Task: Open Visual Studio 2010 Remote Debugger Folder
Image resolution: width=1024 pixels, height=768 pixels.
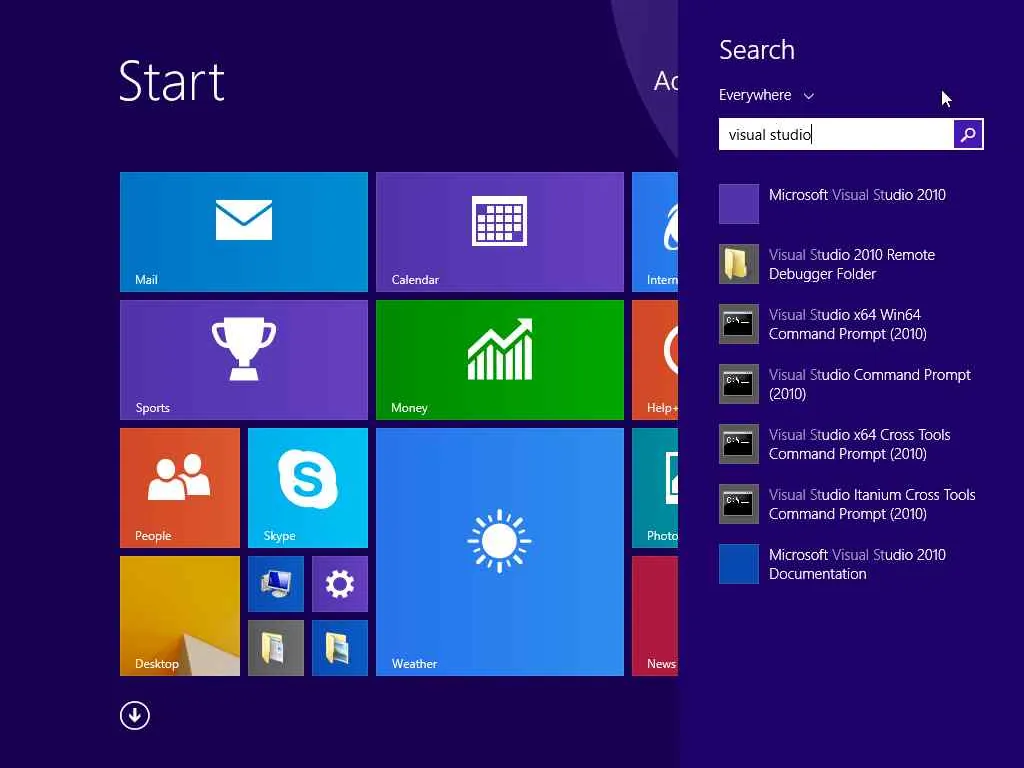Action: [851, 264]
